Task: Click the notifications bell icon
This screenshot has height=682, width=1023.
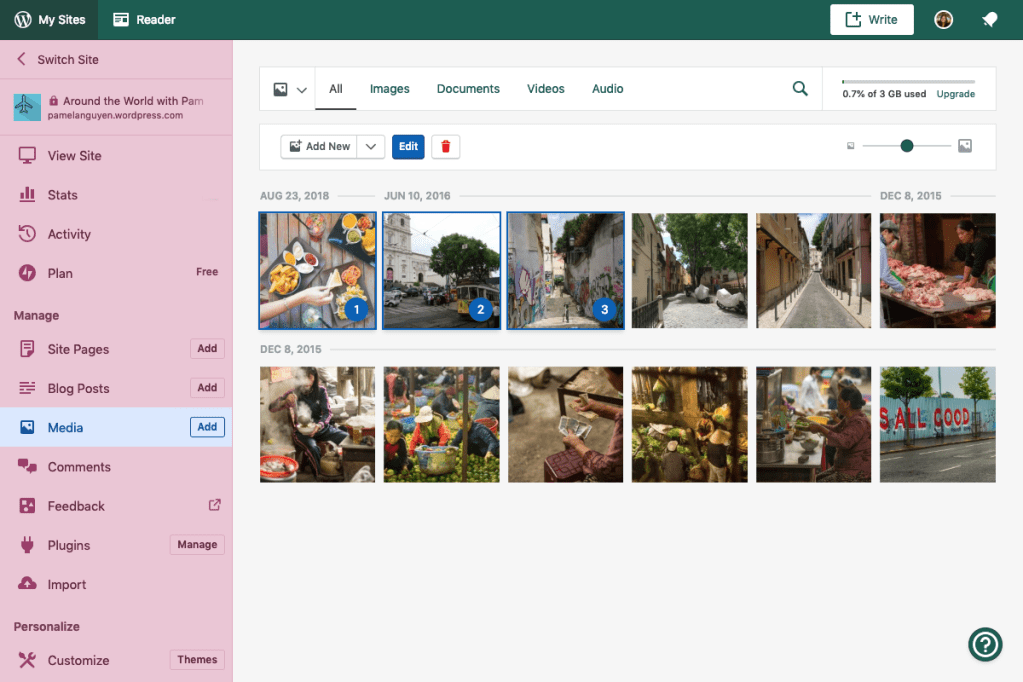Action: pyautogui.click(x=989, y=20)
